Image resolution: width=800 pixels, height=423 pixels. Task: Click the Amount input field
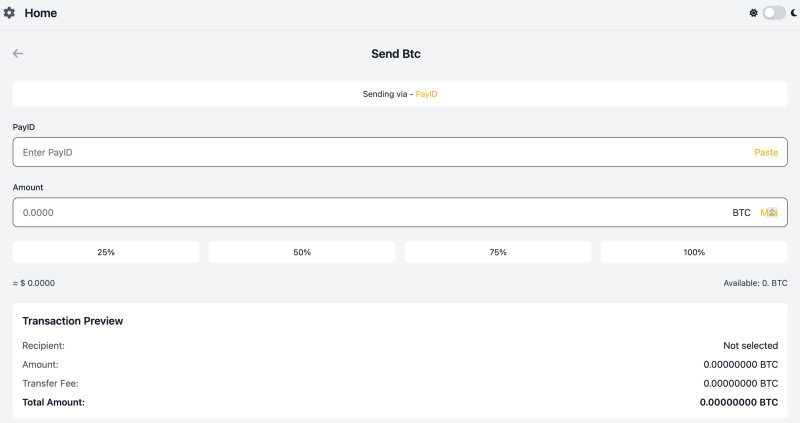370,212
